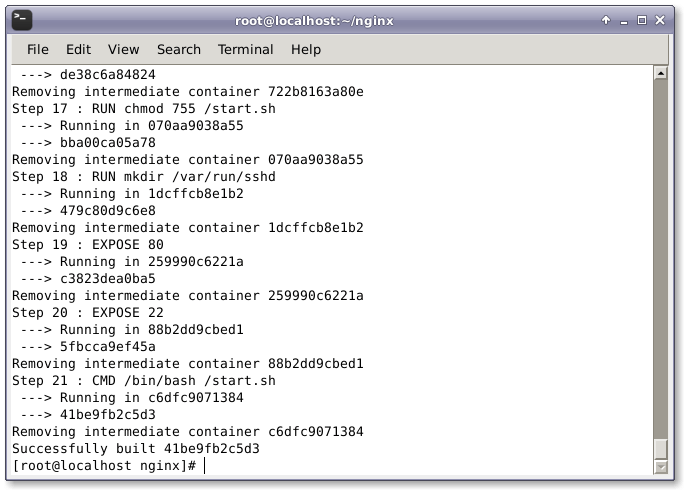The width and height of the screenshot is (684, 490).
Task: Open the Search menu
Action: pyautogui.click(x=179, y=49)
